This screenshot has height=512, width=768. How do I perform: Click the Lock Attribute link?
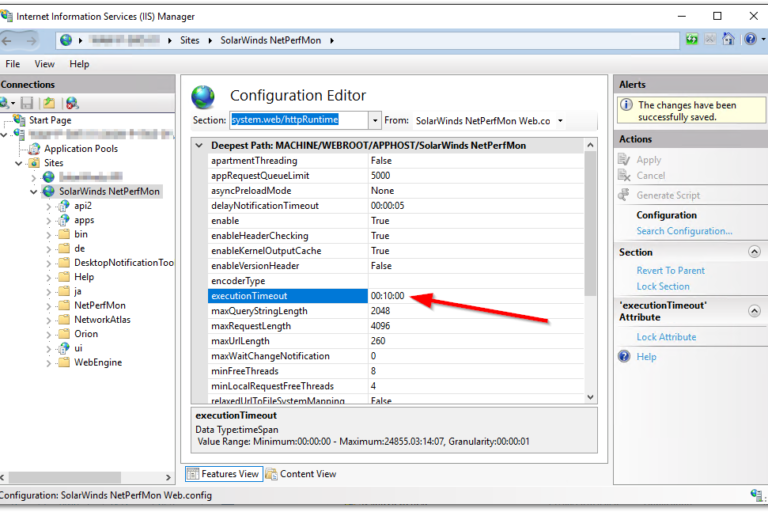666,337
